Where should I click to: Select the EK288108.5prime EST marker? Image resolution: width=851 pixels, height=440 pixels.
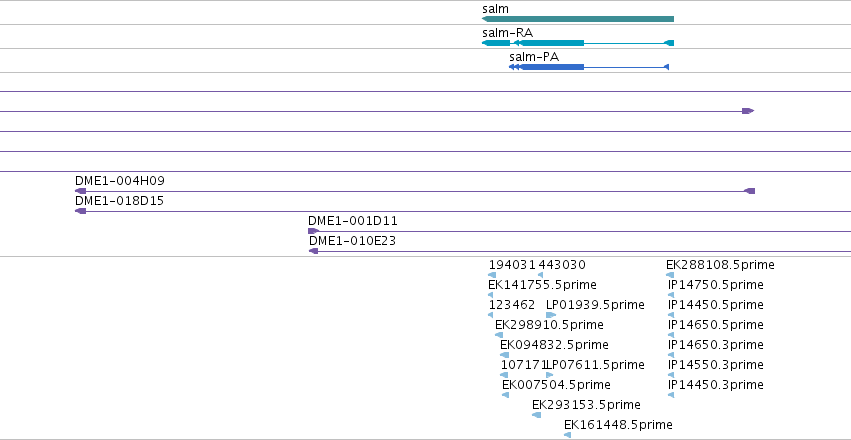click(x=670, y=275)
